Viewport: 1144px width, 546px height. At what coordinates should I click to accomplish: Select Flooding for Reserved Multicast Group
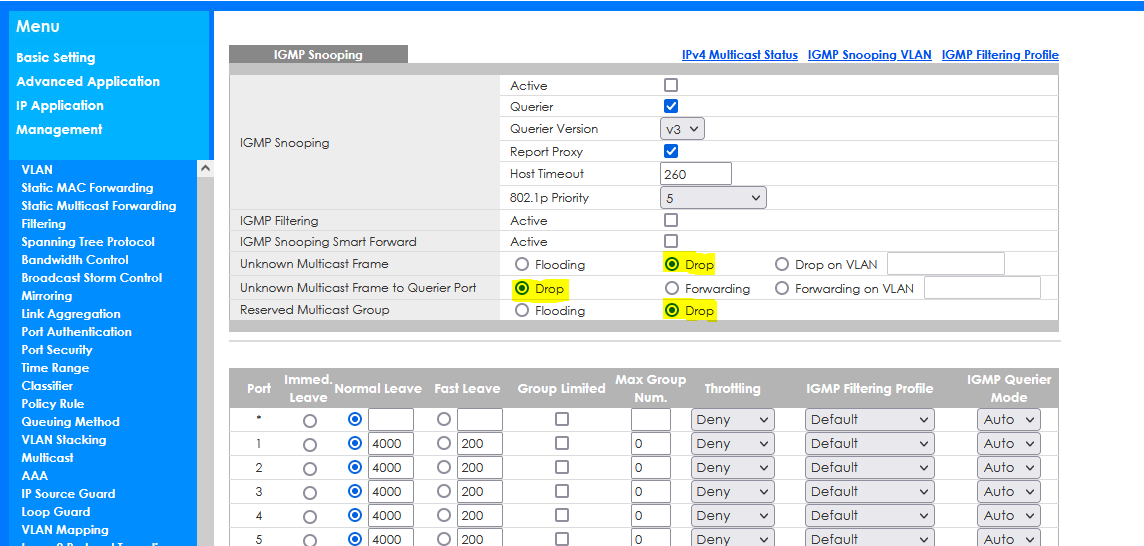click(522, 311)
